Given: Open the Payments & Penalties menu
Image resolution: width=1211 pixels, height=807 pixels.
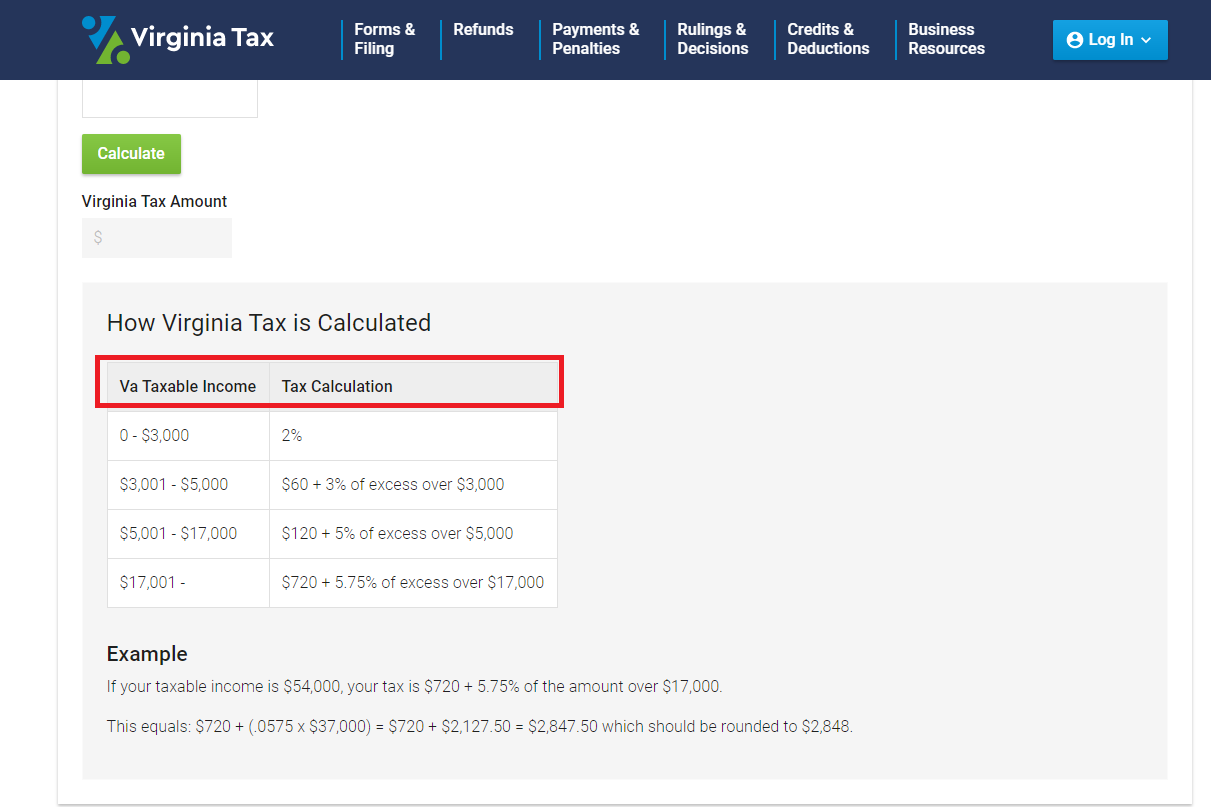Looking at the screenshot, I should [x=595, y=39].
